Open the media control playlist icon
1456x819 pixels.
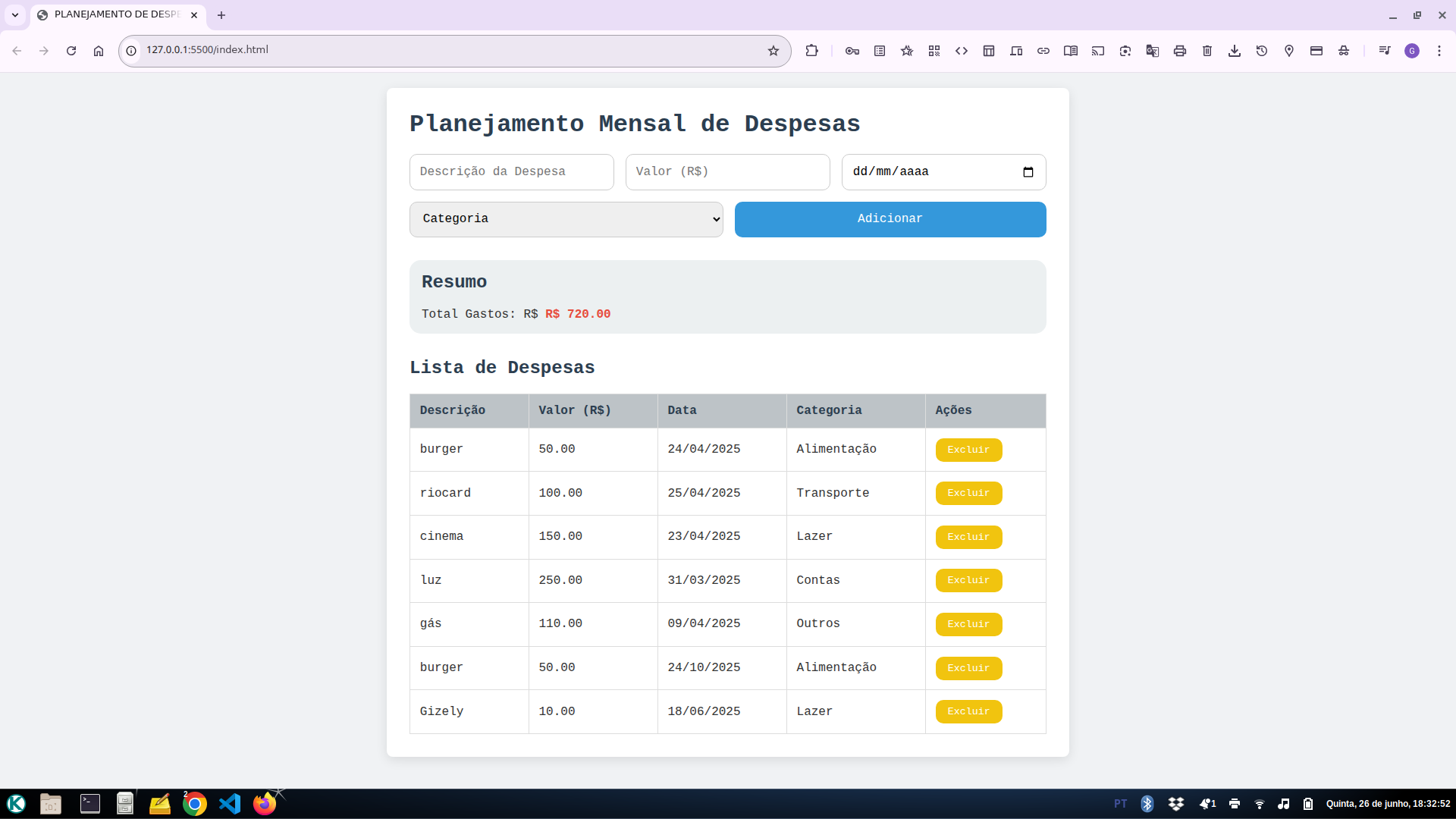pos(1385,51)
